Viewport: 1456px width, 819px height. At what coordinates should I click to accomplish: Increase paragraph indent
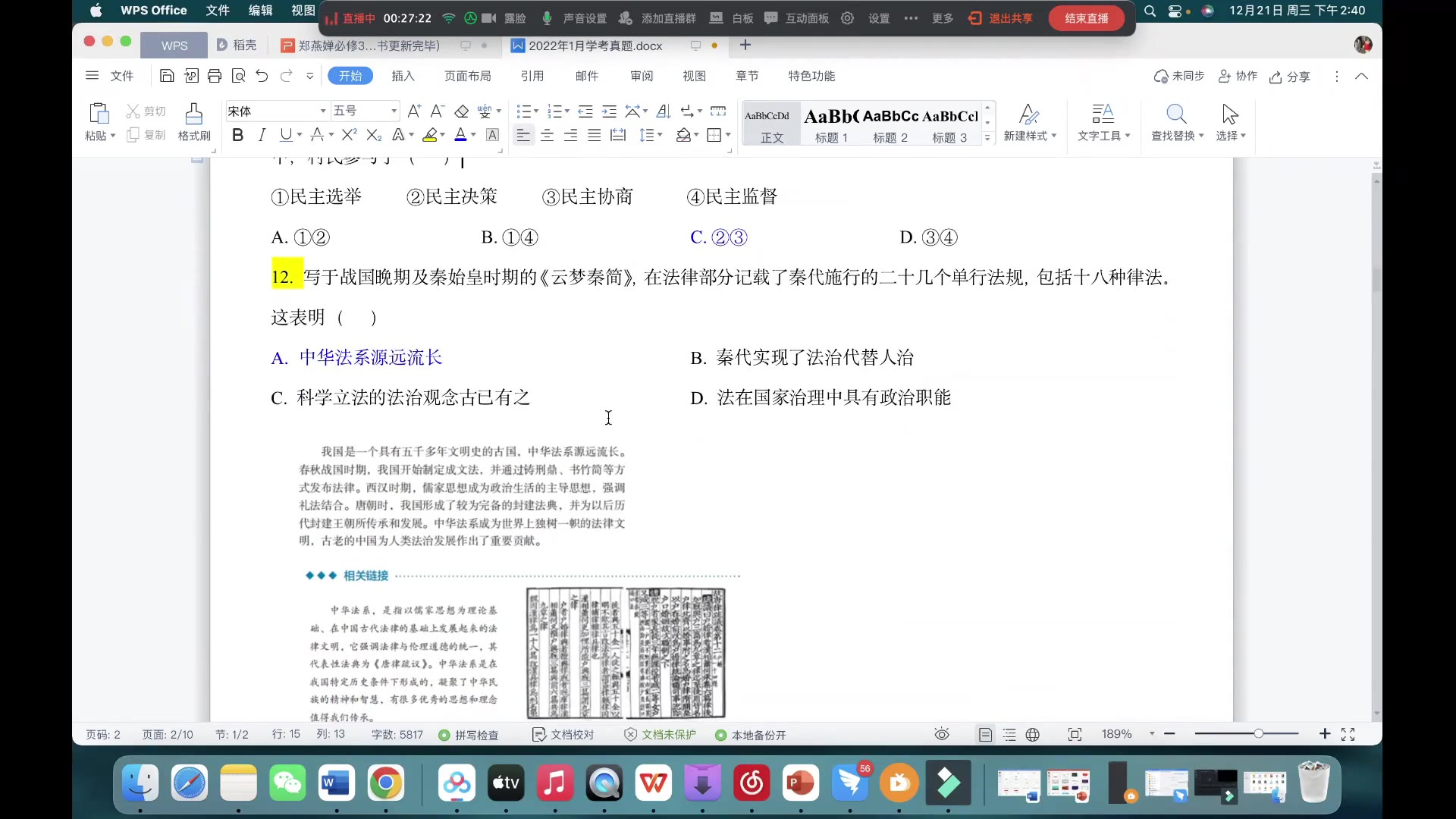pos(609,111)
